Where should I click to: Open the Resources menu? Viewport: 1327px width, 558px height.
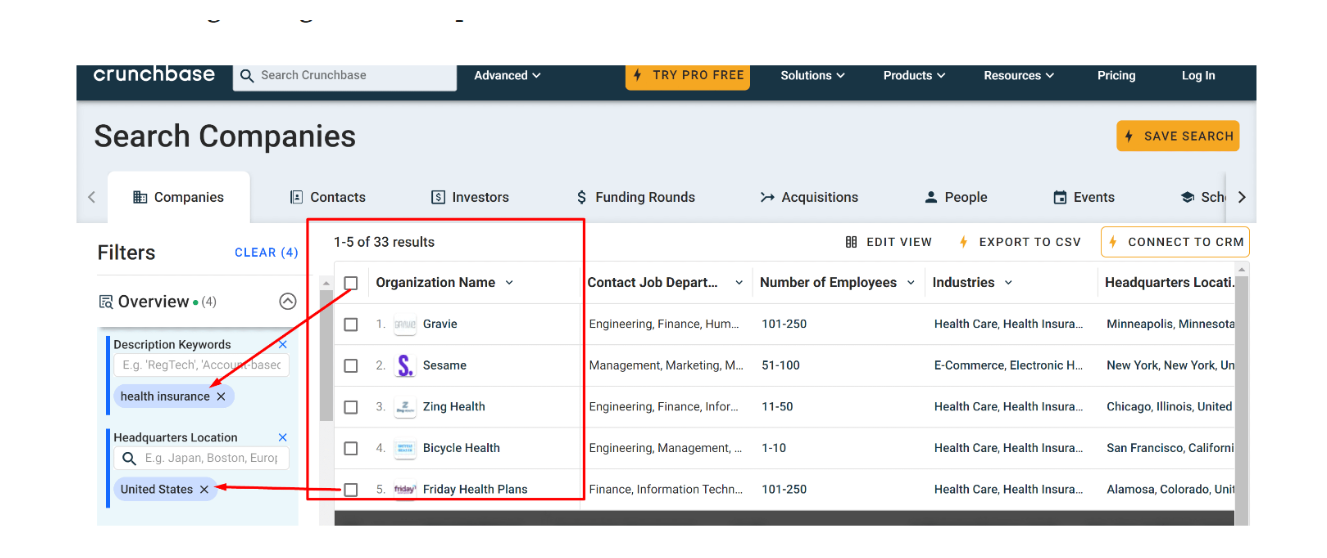pyautogui.click(x=1019, y=76)
